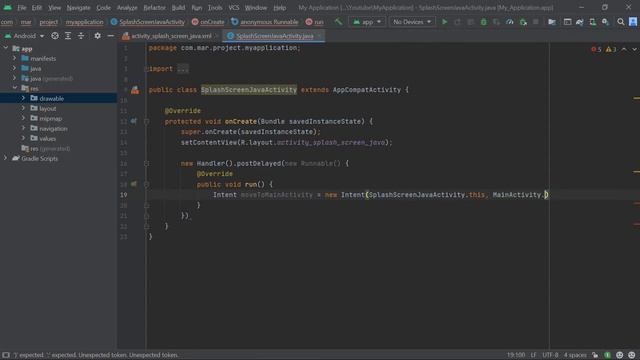Open project panel settings gear
Viewport: 640px width, 360px height.
point(97,36)
